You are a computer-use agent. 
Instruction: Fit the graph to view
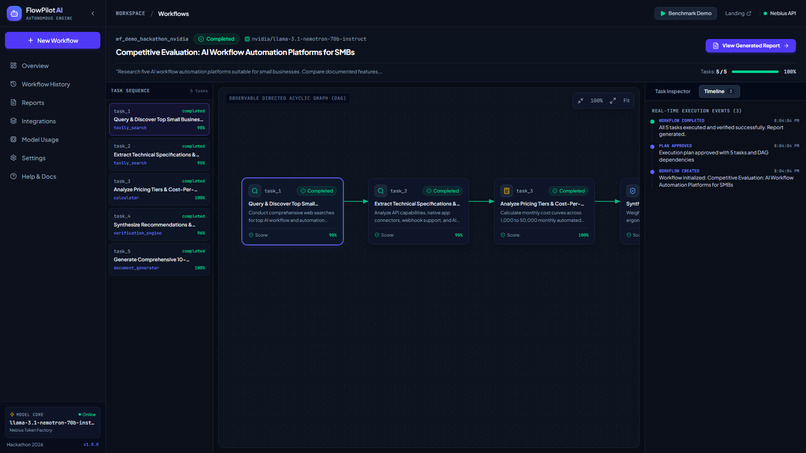627,101
